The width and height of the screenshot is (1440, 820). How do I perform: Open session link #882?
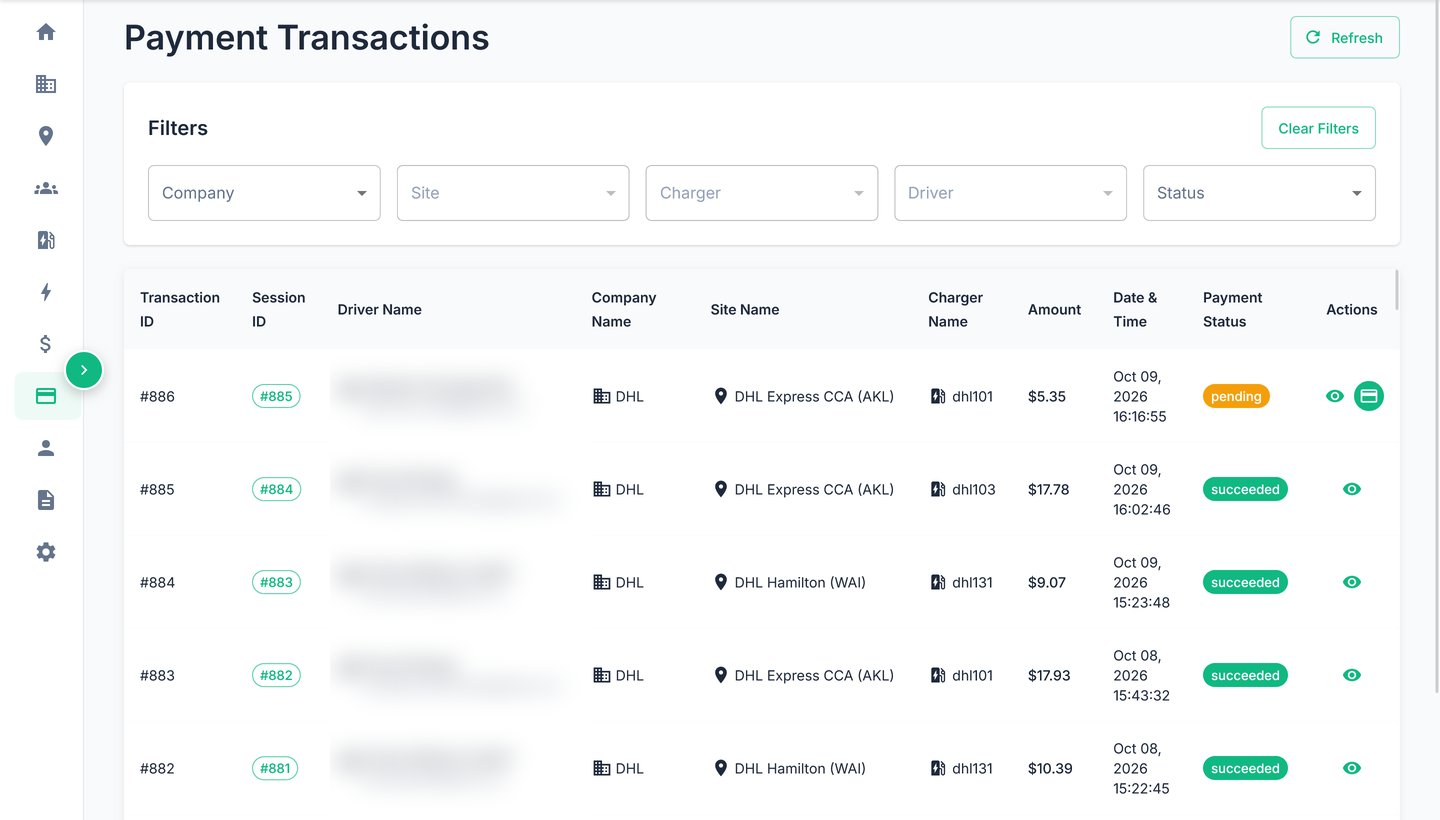point(276,675)
